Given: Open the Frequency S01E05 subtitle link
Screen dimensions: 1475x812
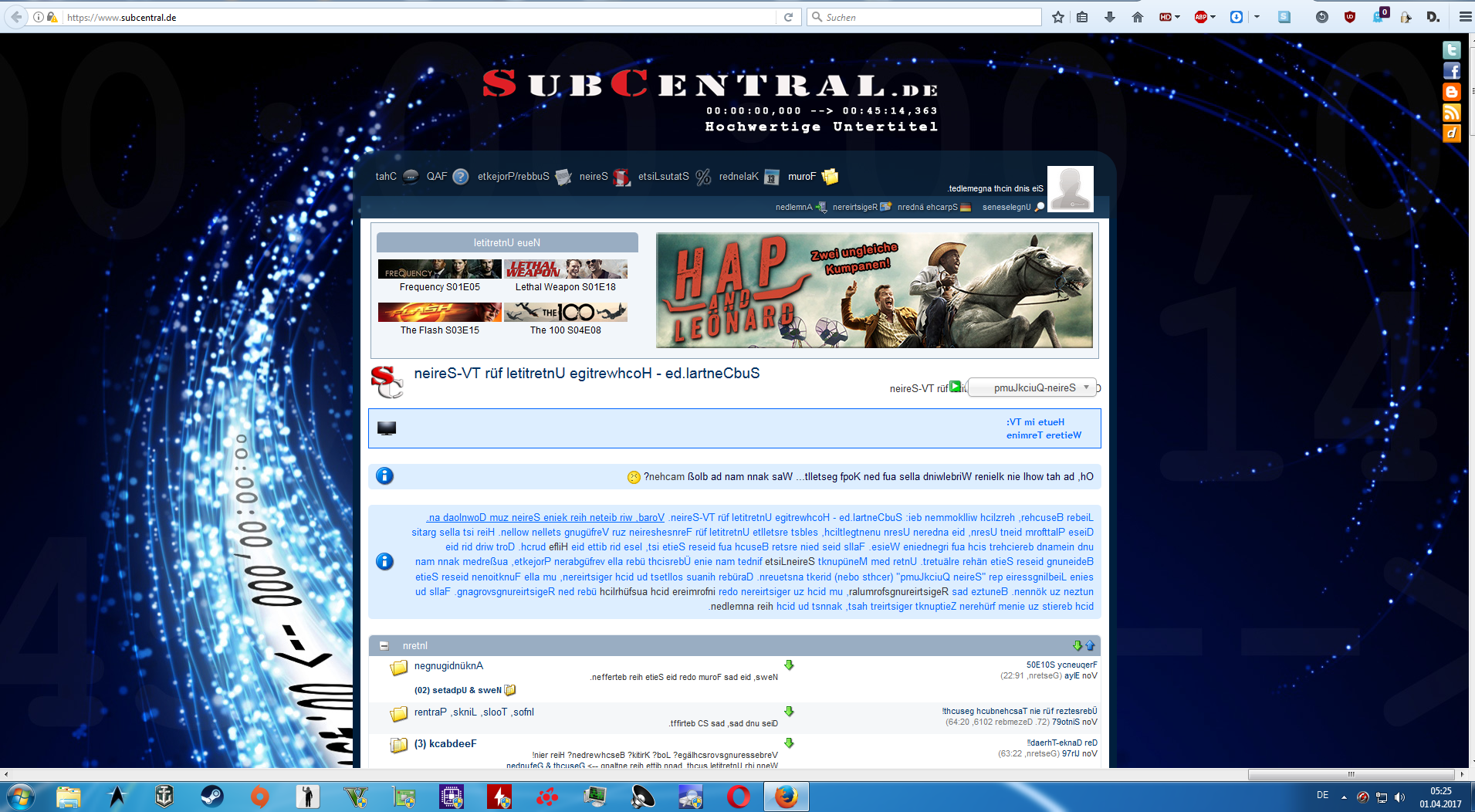Looking at the screenshot, I should [x=439, y=286].
